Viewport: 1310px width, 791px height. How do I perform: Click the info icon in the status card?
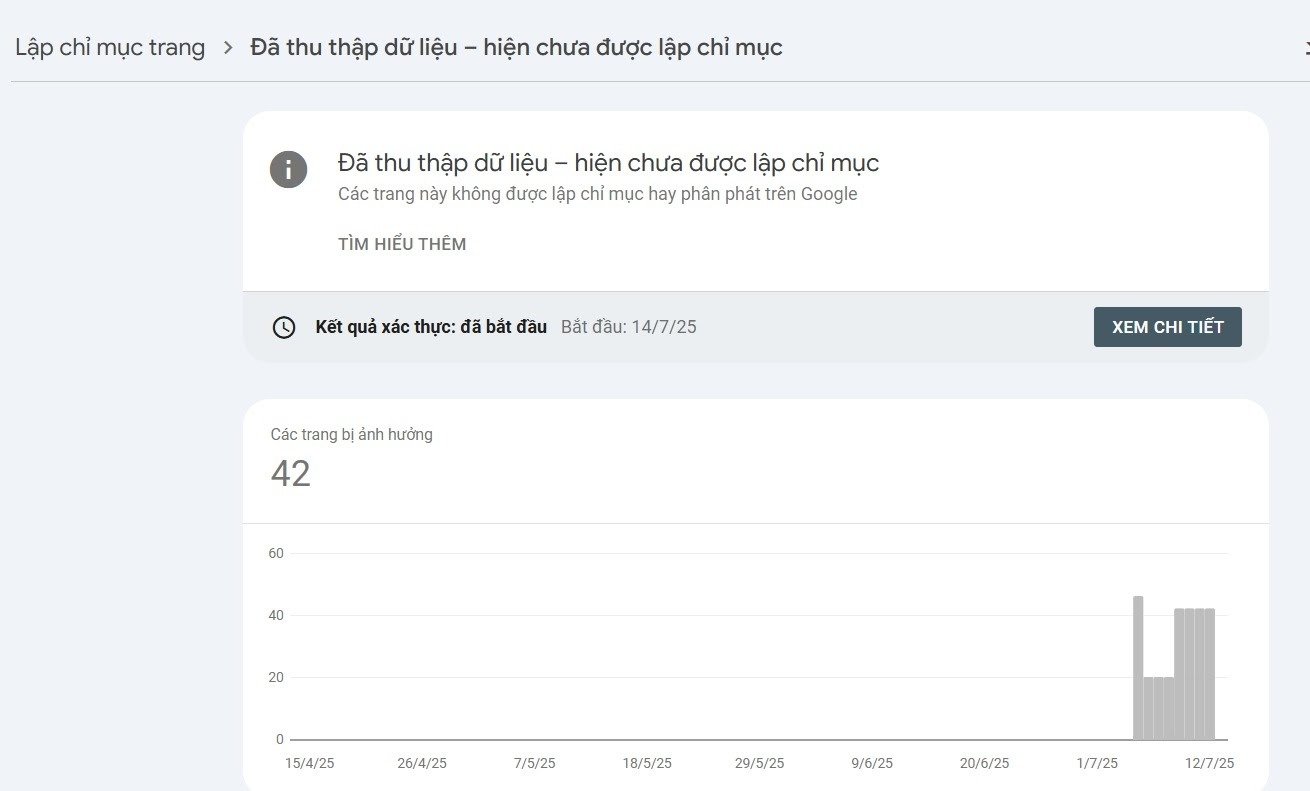288,168
